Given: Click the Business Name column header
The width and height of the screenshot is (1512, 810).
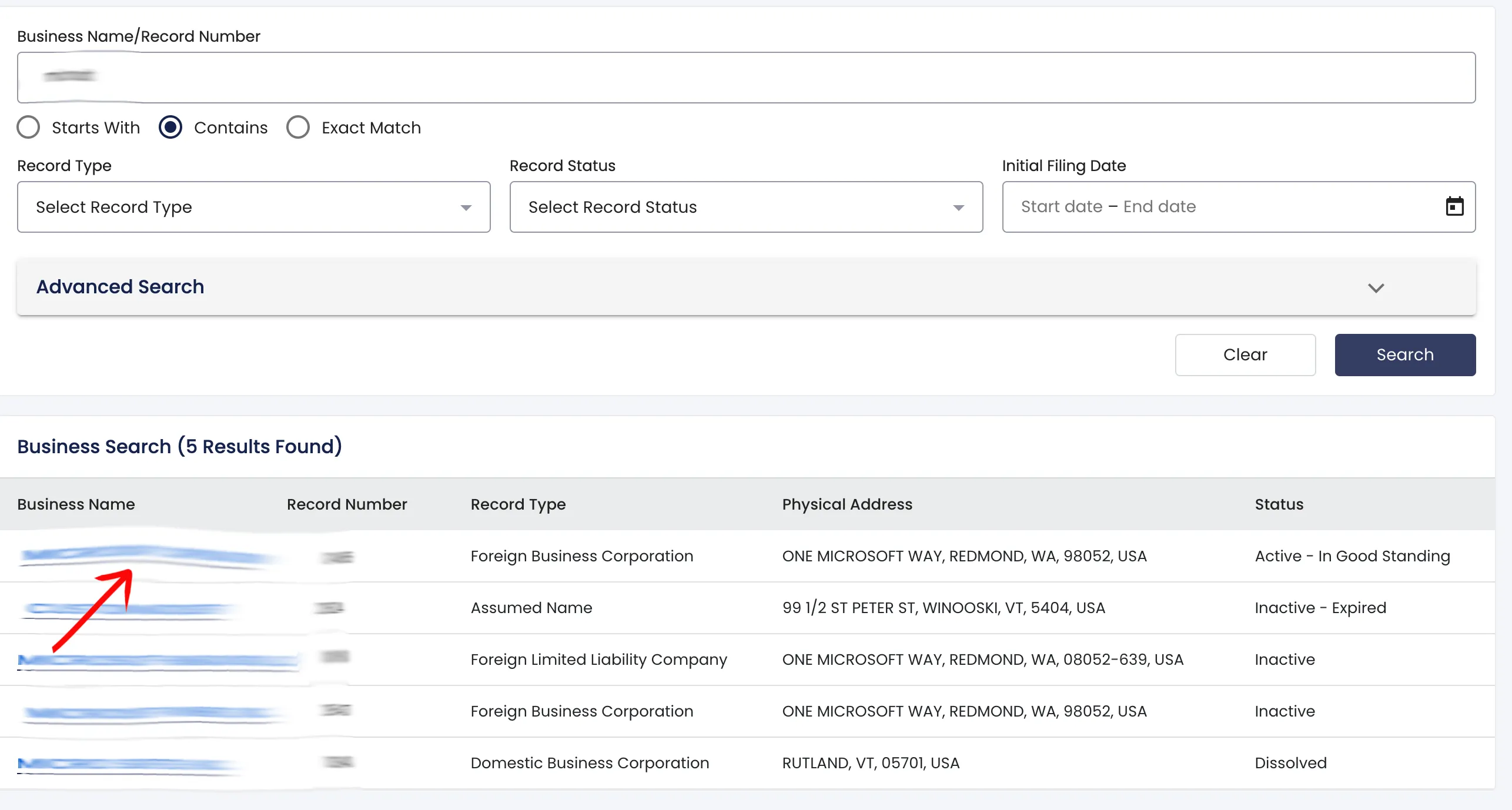Looking at the screenshot, I should [x=76, y=504].
